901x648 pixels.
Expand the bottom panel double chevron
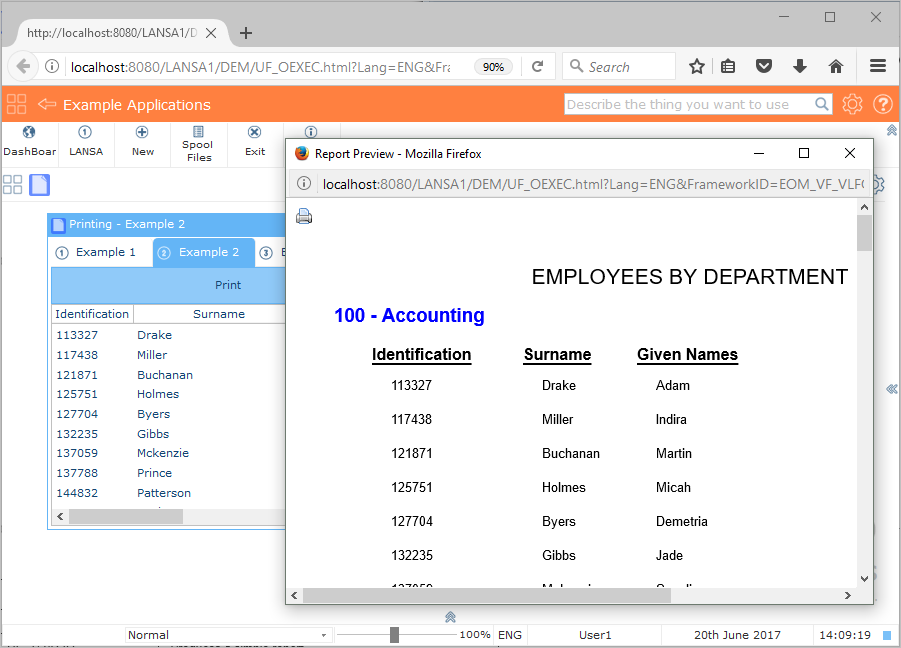click(450, 617)
